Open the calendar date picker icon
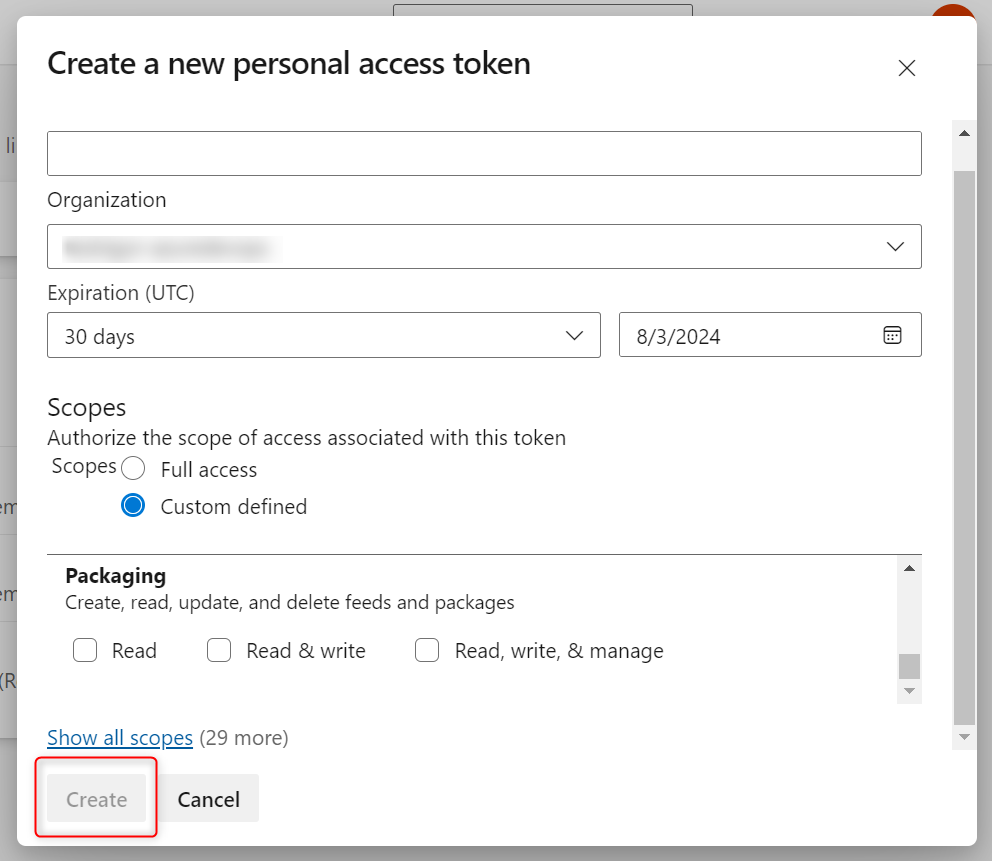Viewport: 992px width, 861px height. point(892,335)
